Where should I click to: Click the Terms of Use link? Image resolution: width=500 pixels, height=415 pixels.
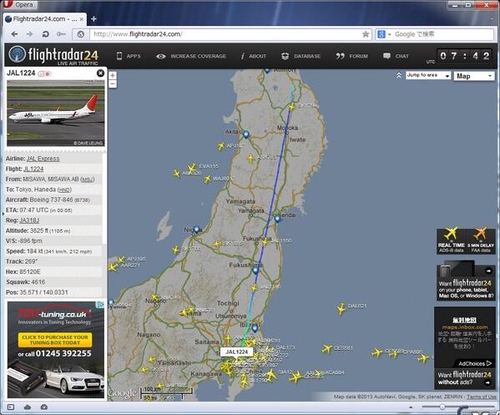(x=481, y=397)
